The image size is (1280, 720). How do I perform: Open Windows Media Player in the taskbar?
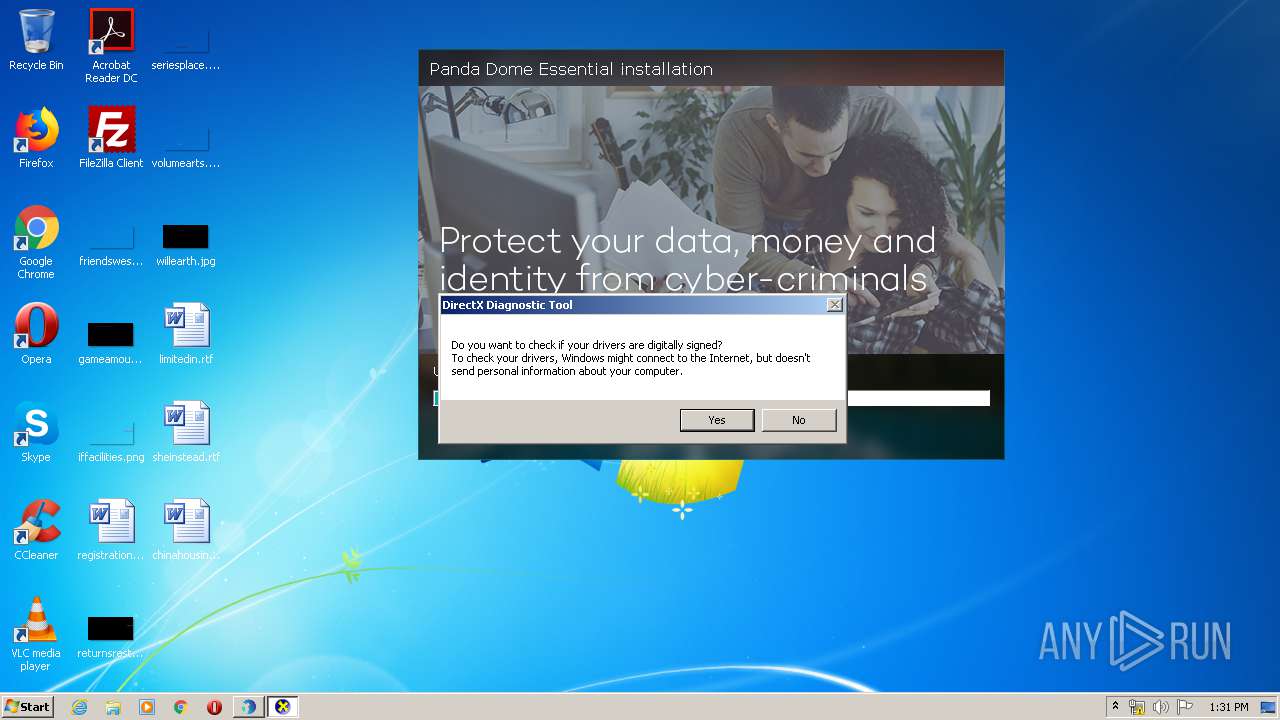(x=147, y=707)
